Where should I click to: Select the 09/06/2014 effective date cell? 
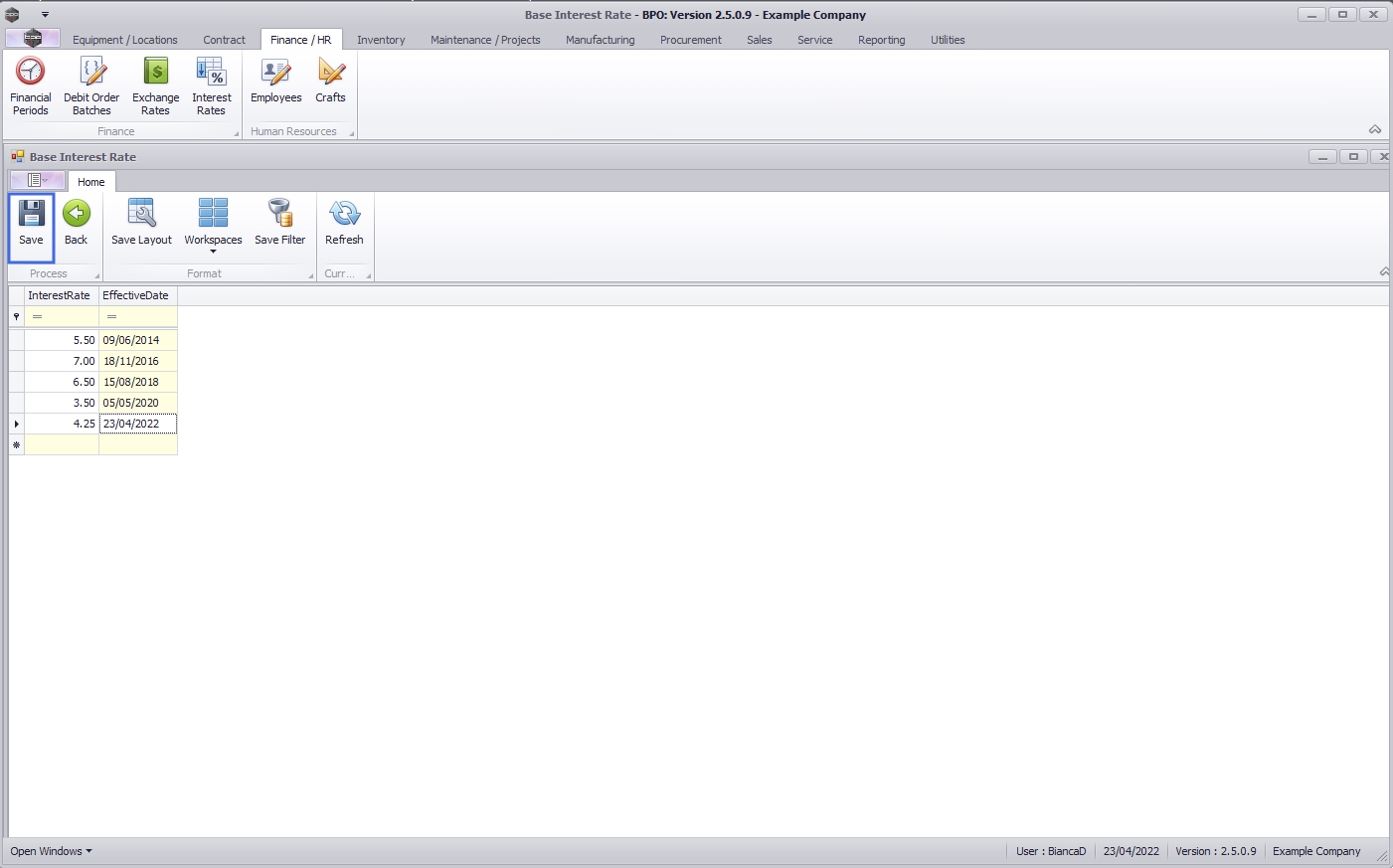138,340
